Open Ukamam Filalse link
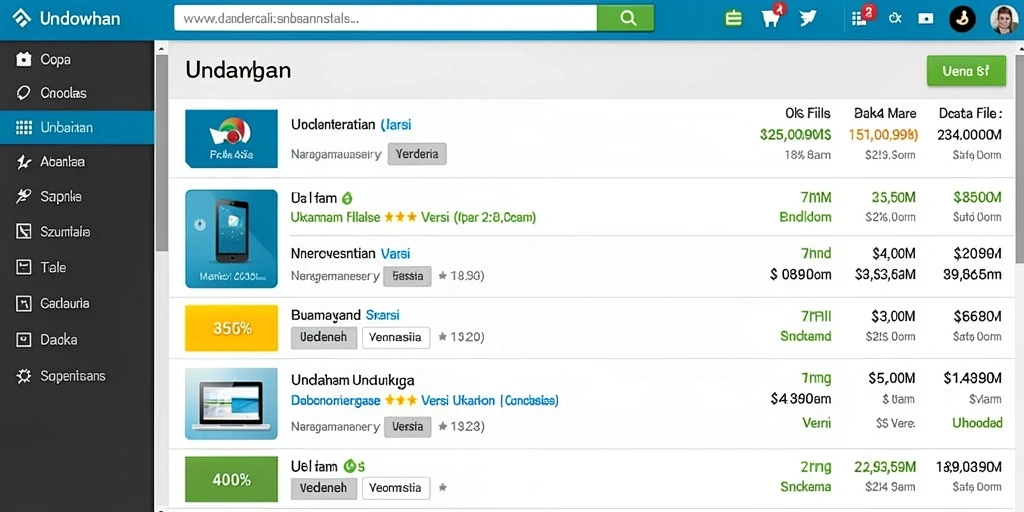 tap(335, 217)
